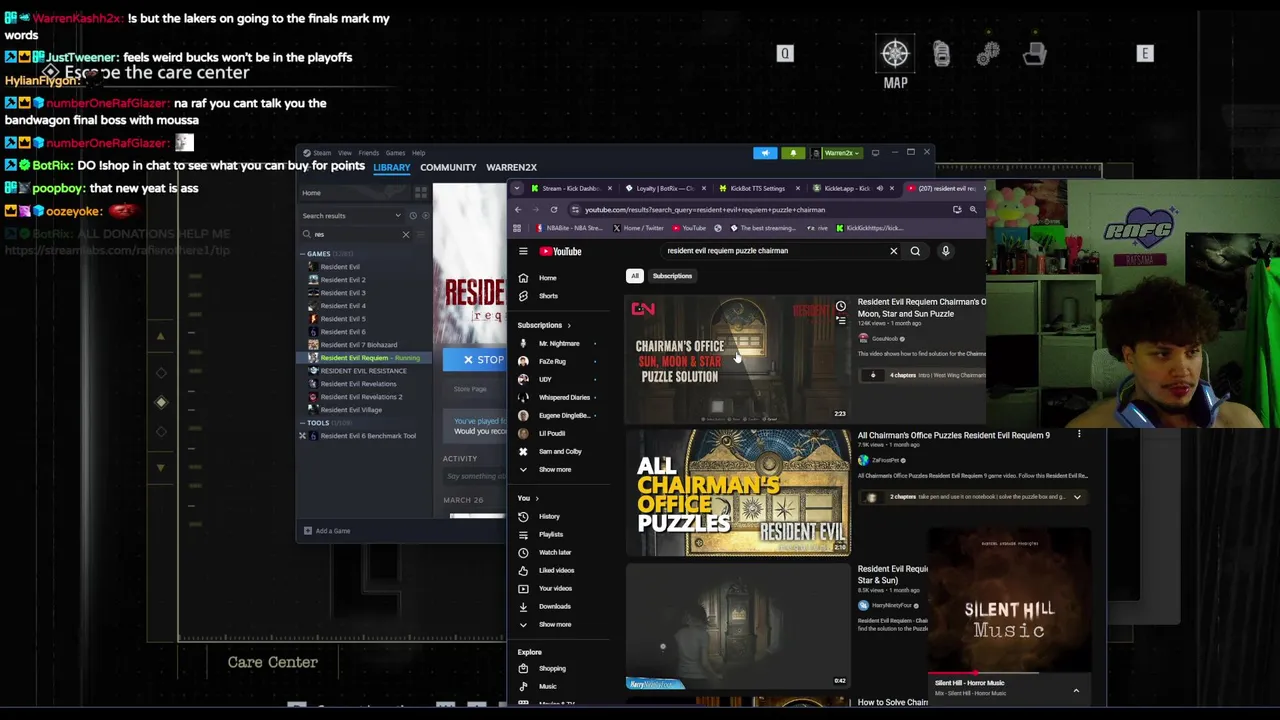Screen dimensions: 1280x720
Task: Open three-dot menu for All Chairman's Office Puzzles
Action: pyautogui.click(x=1079, y=435)
